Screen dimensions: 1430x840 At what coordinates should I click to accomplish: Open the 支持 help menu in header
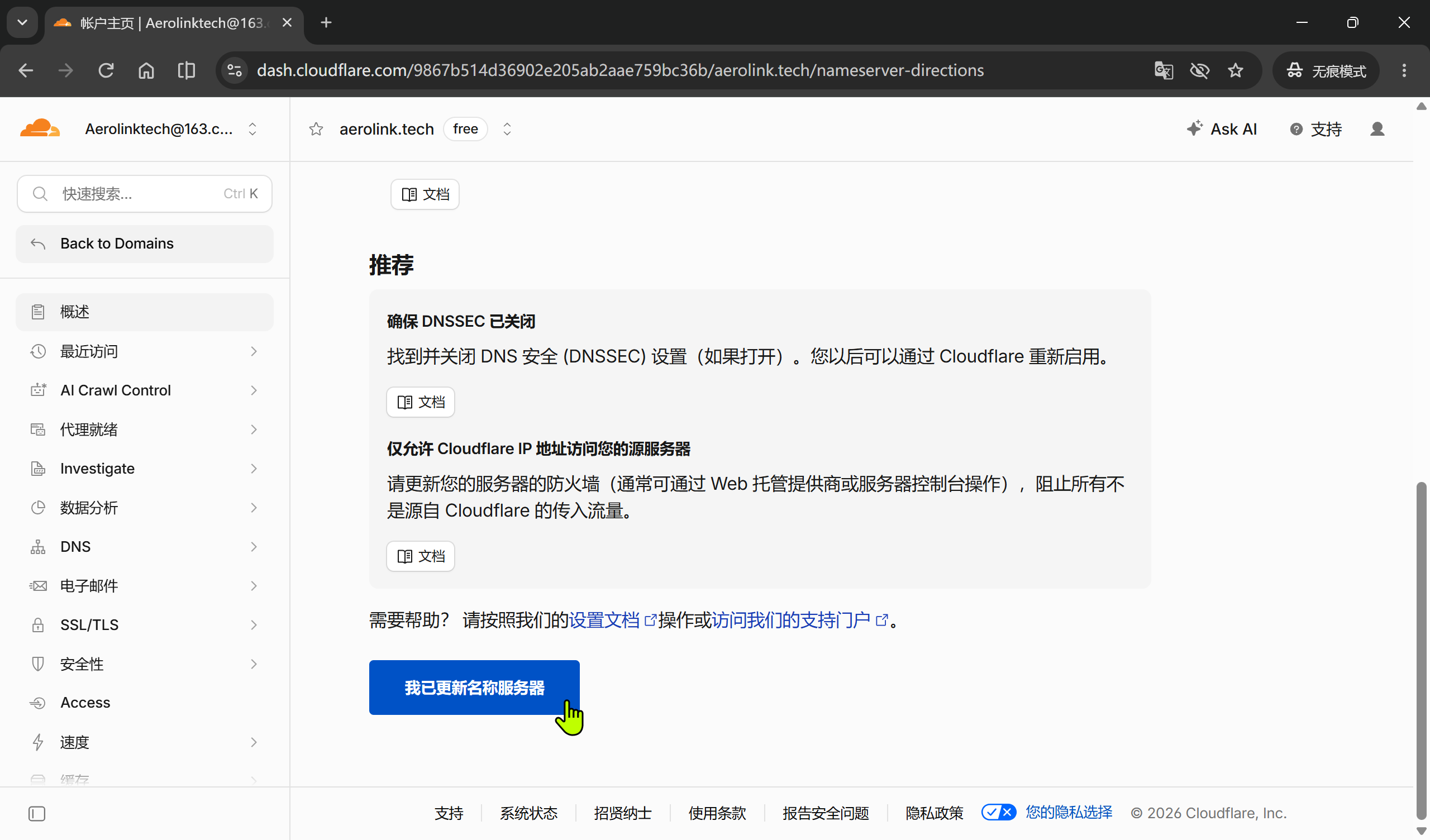tap(1315, 129)
